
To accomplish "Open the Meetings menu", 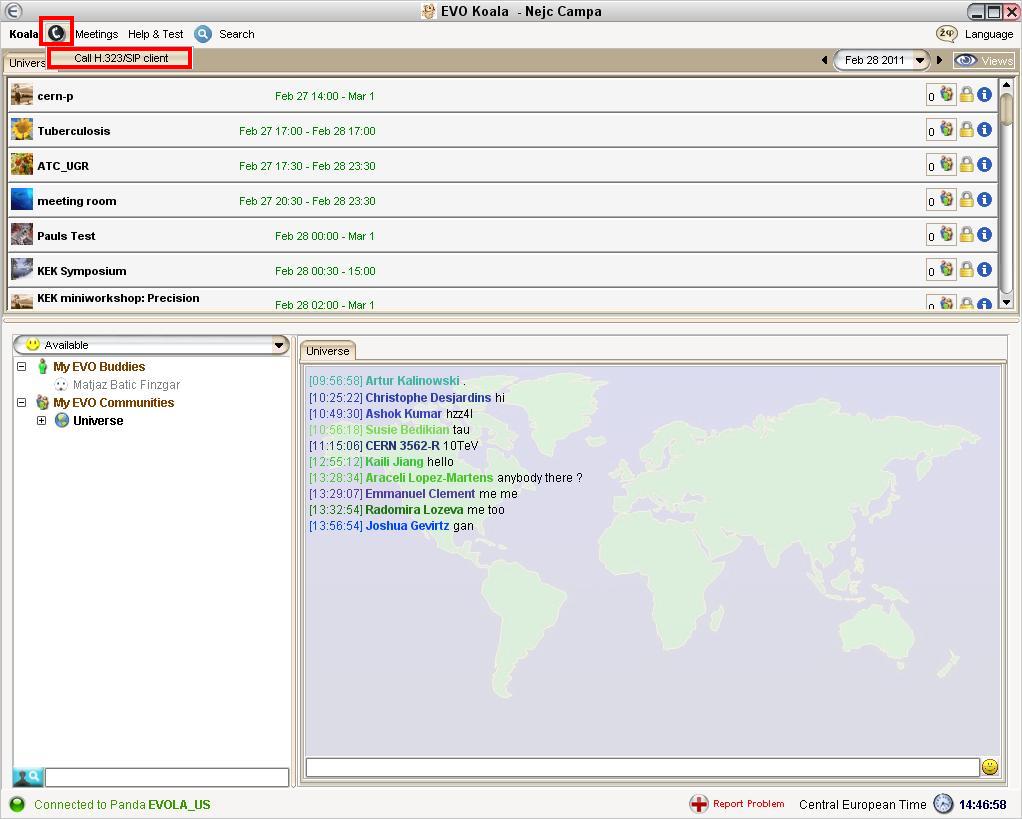I will 96,34.
